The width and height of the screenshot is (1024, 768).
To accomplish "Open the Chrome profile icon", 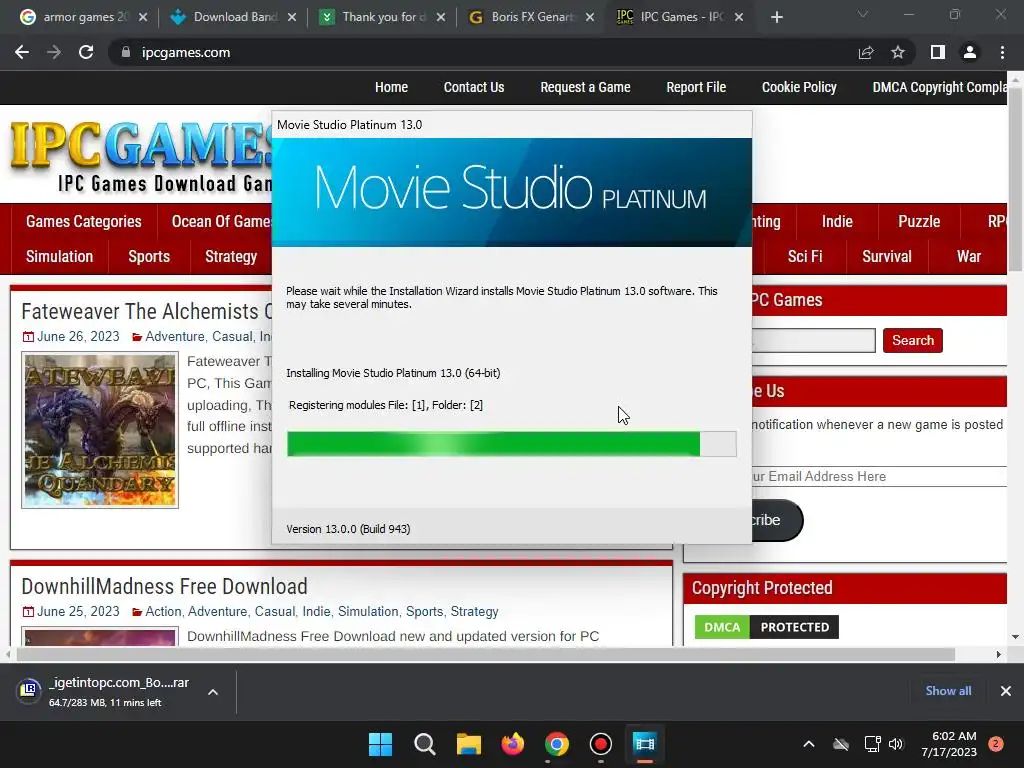I will tap(970, 52).
